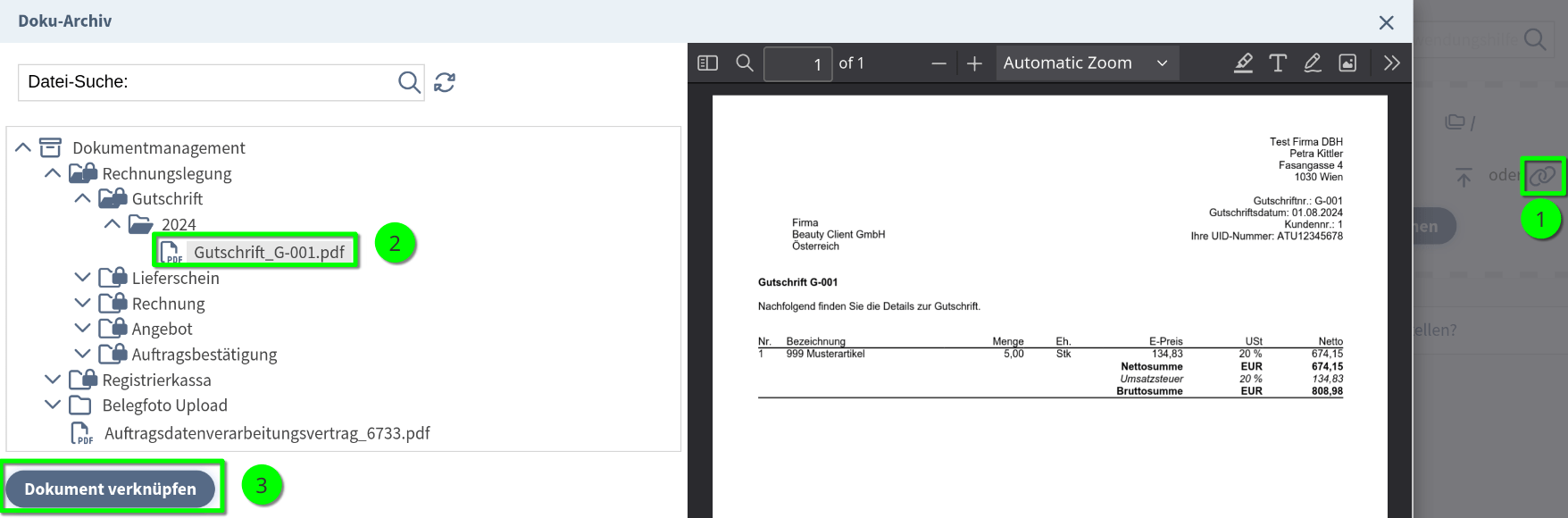Image resolution: width=1568 pixels, height=518 pixels.
Task: Select the PDF draw pen tool
Action: (1312, 63)
